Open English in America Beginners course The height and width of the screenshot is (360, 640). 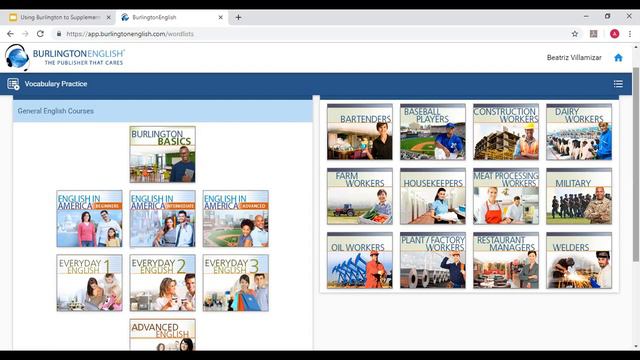89,219
